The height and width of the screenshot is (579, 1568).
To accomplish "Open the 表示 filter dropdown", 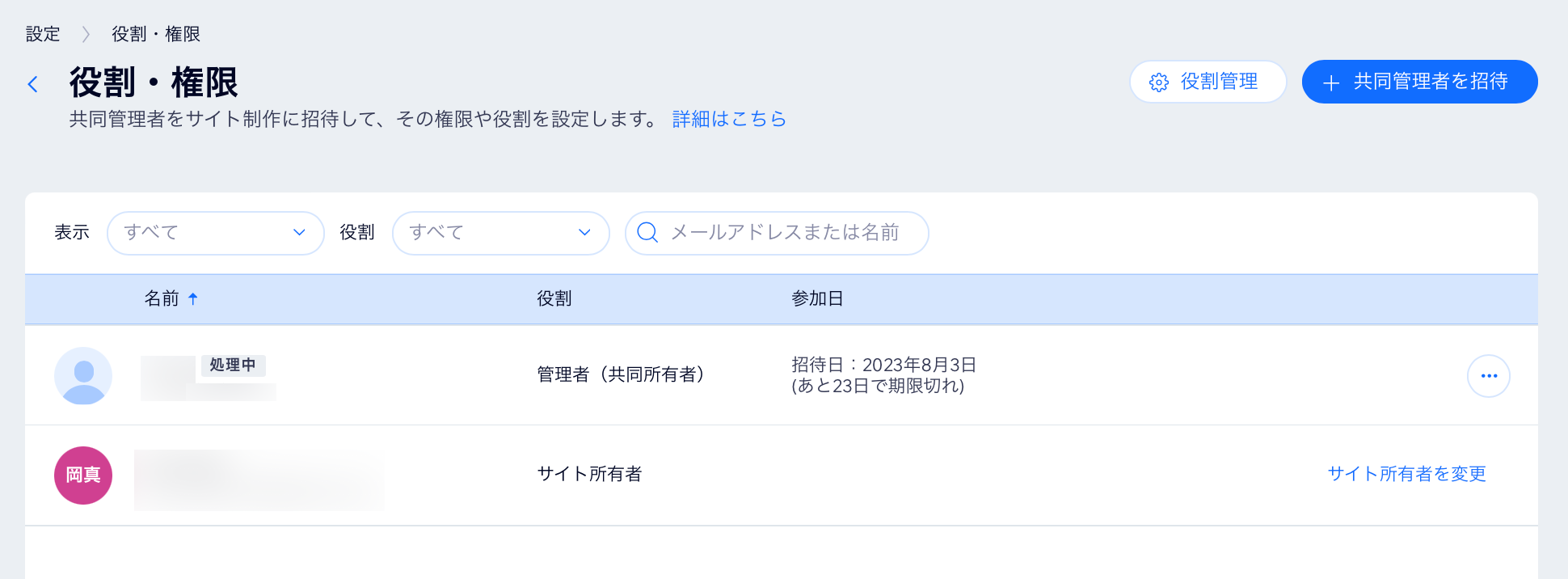I will (x=215, y=233).
